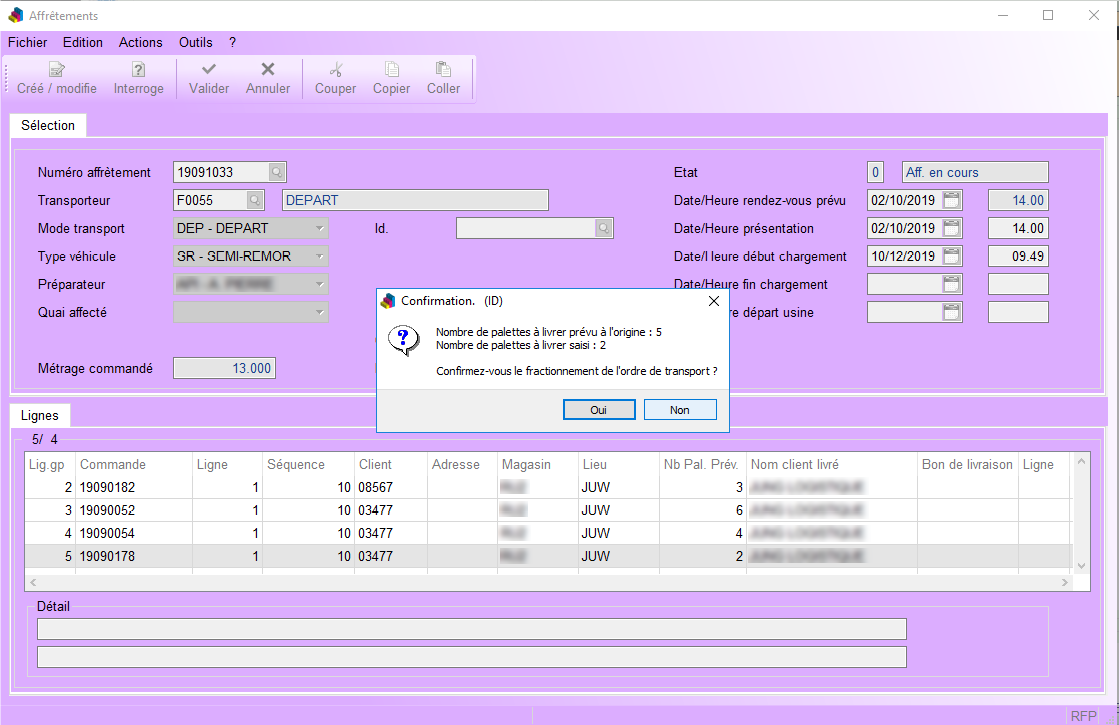Click the Id. input field

coord(526,229)
